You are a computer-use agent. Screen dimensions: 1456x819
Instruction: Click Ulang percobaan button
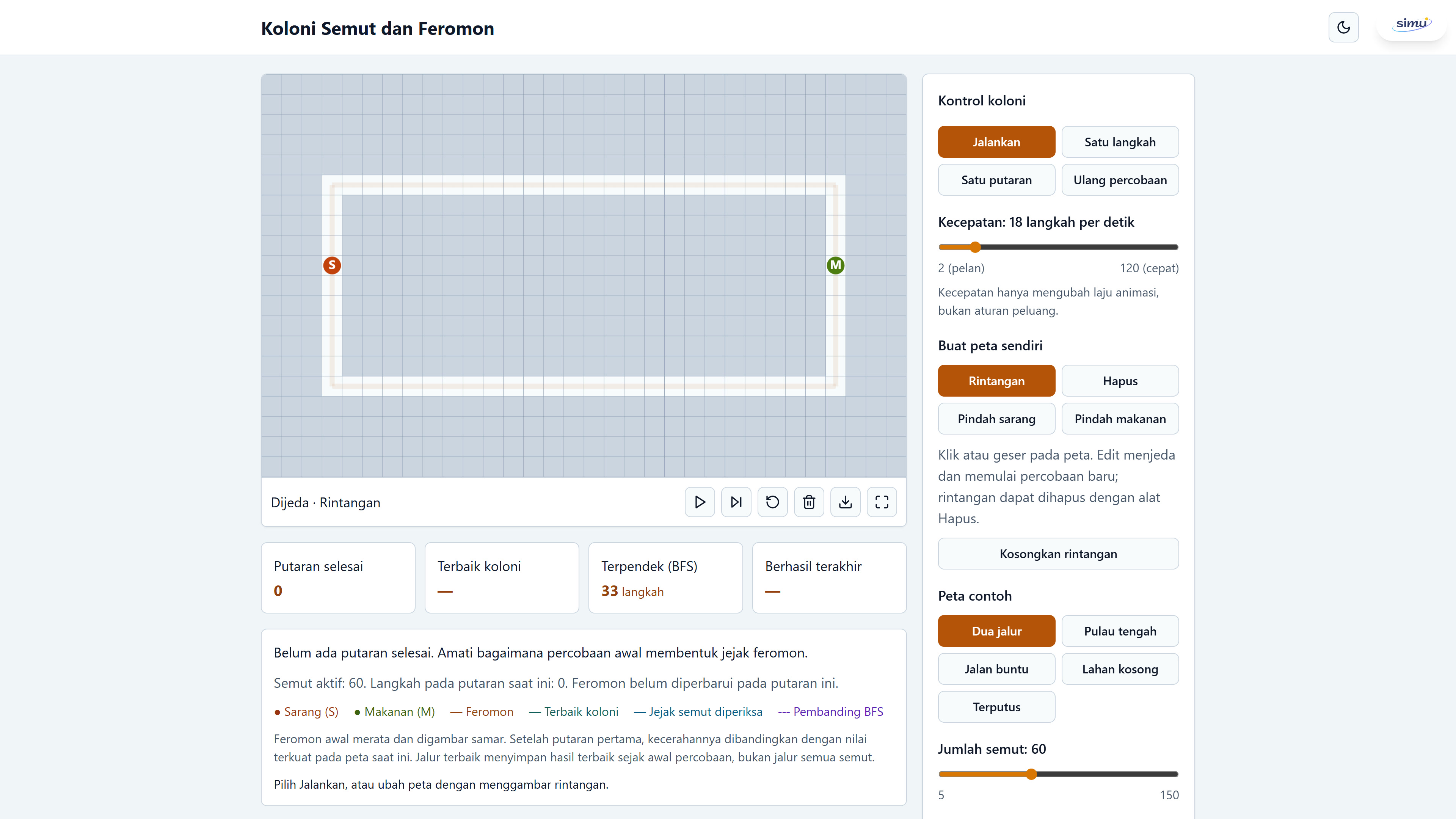tap(1120, 180)
